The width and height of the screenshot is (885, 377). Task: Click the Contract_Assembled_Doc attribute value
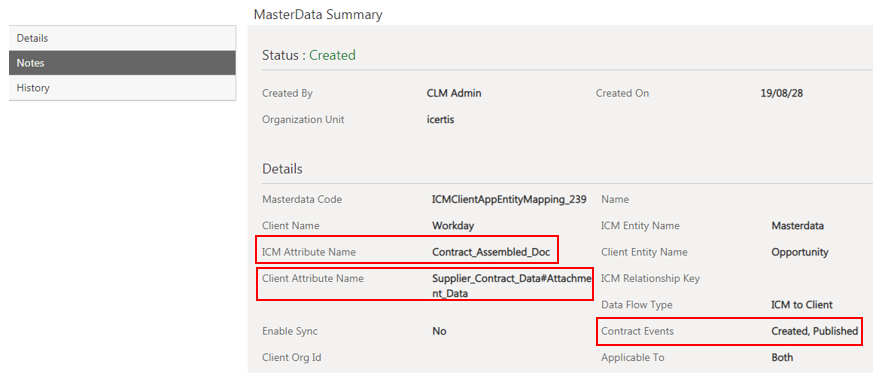coord(490,252)
